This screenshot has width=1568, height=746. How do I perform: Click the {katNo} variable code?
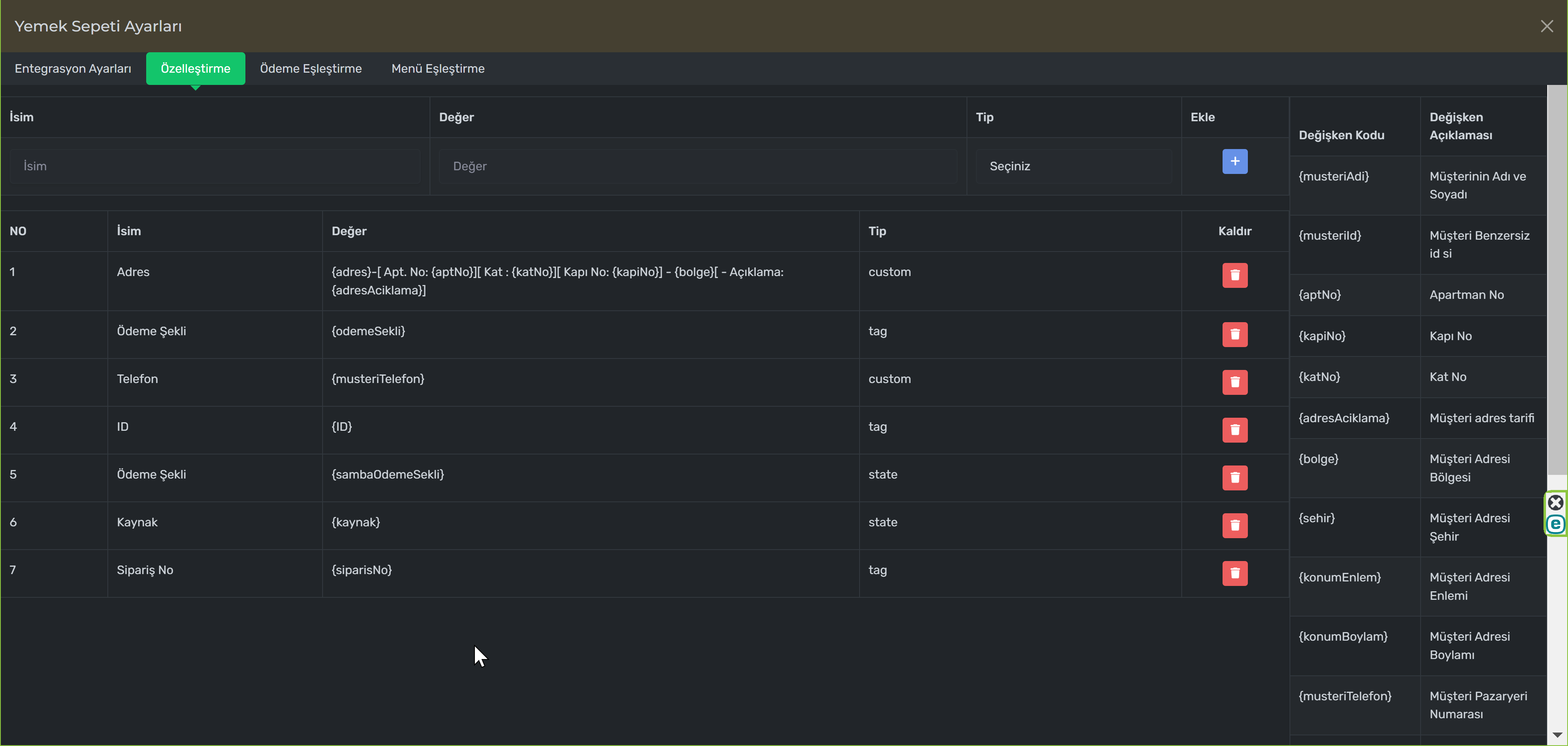pyautogui.click(x=1319, y=376)
